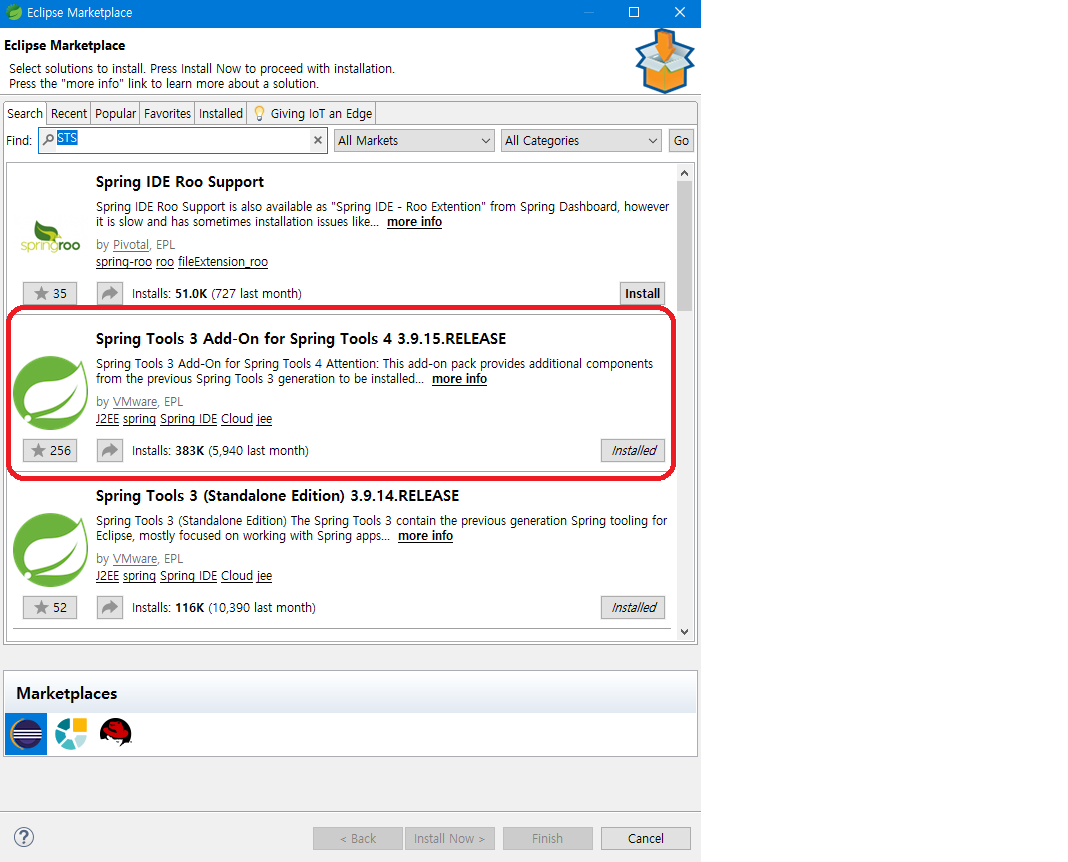The height and width of the screenshot is (862, 1068).
Task: Click the Back button
Action: click(358, 838)
